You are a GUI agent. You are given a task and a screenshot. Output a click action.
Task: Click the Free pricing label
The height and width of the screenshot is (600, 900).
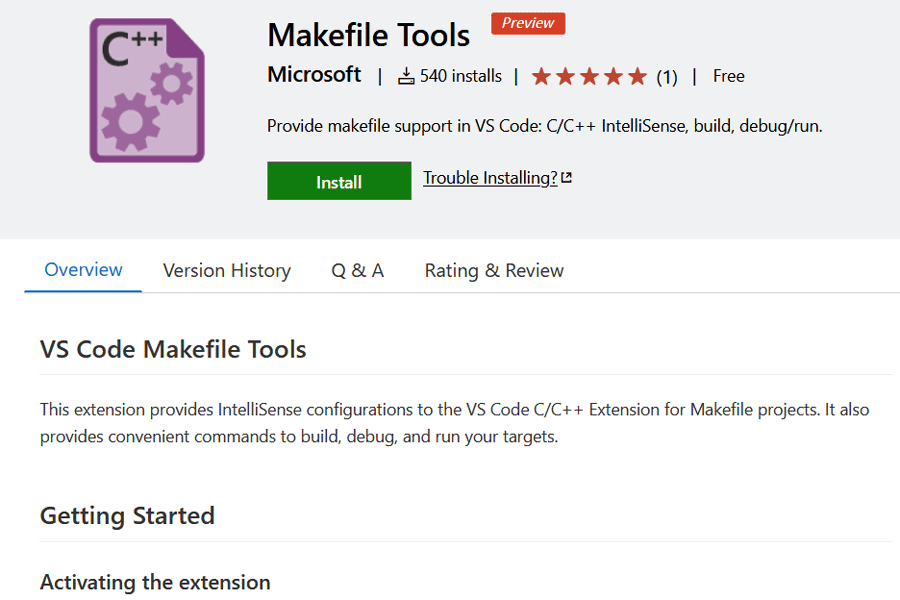(729, 75)
